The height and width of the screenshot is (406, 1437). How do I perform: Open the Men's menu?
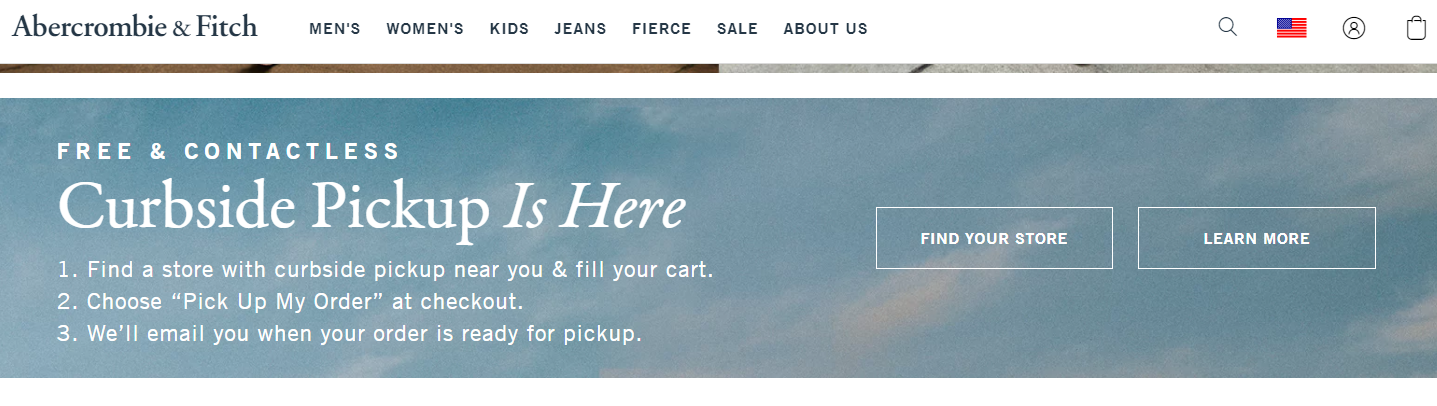(335, 29)
